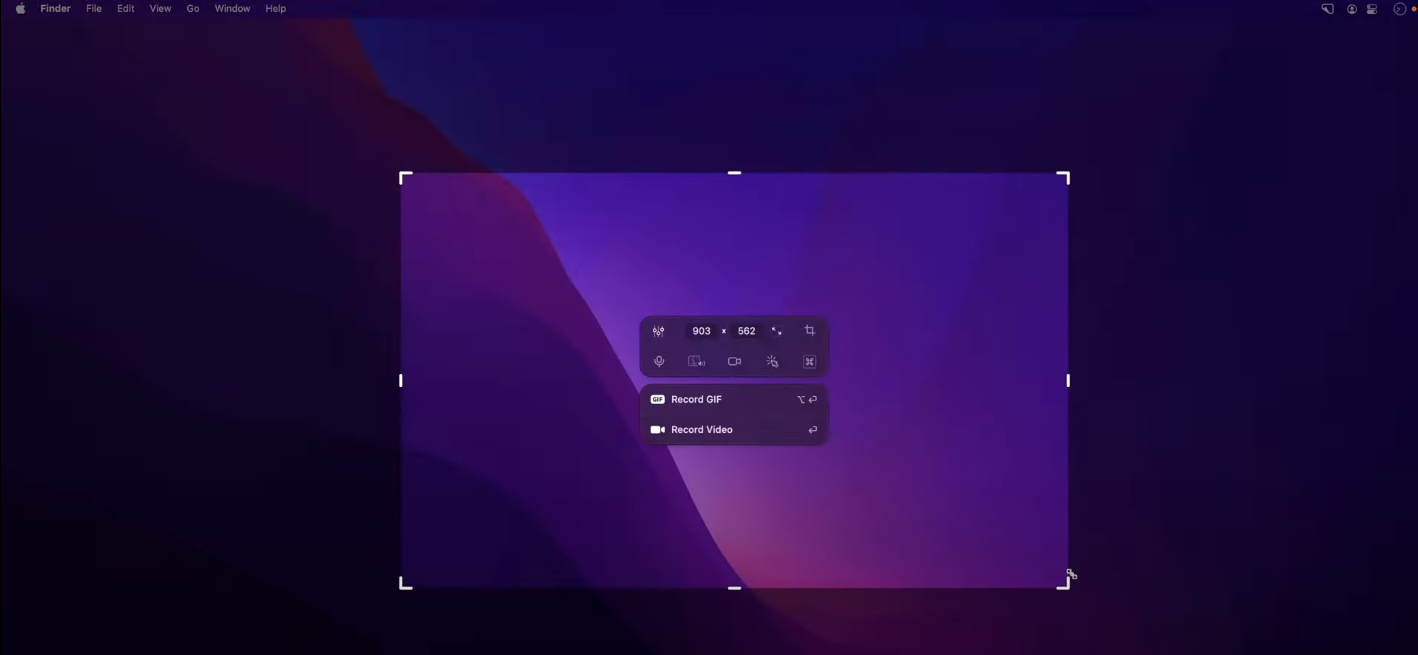Toggle webcam camera overlay
1418x655 pixels.
(735, 362)
